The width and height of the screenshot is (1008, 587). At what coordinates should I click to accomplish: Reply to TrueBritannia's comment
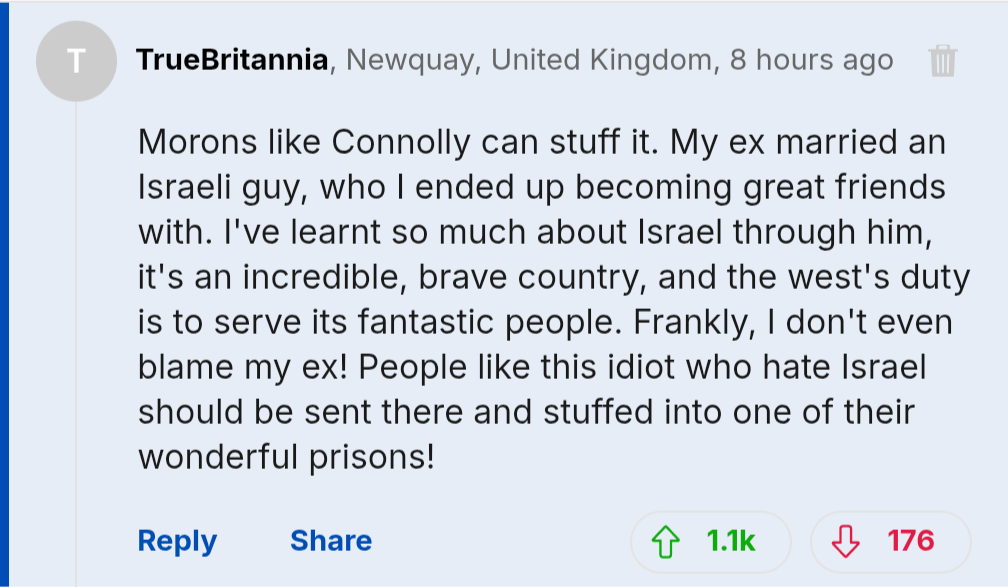177,541
